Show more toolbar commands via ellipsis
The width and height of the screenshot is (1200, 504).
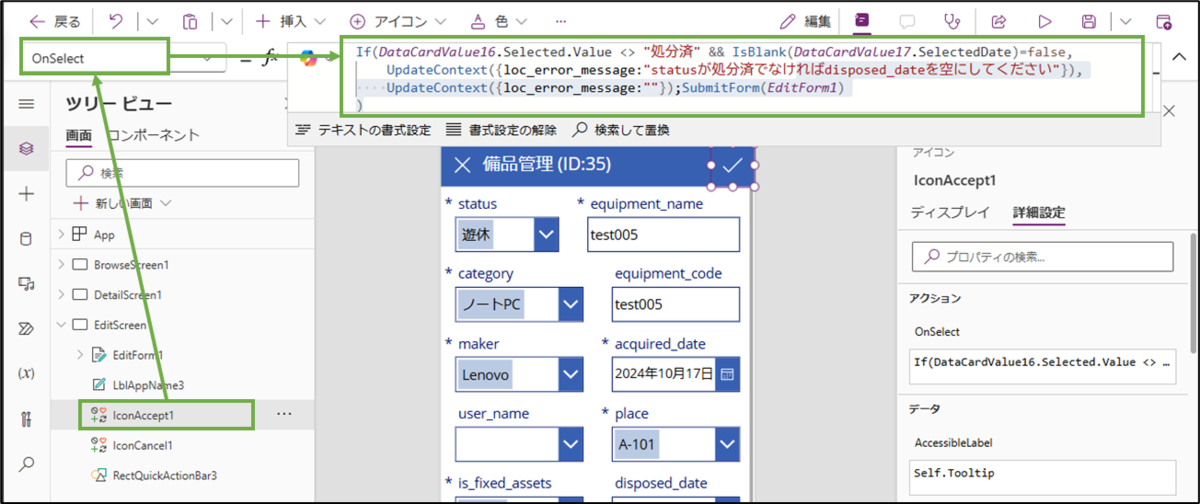(561, 20)
